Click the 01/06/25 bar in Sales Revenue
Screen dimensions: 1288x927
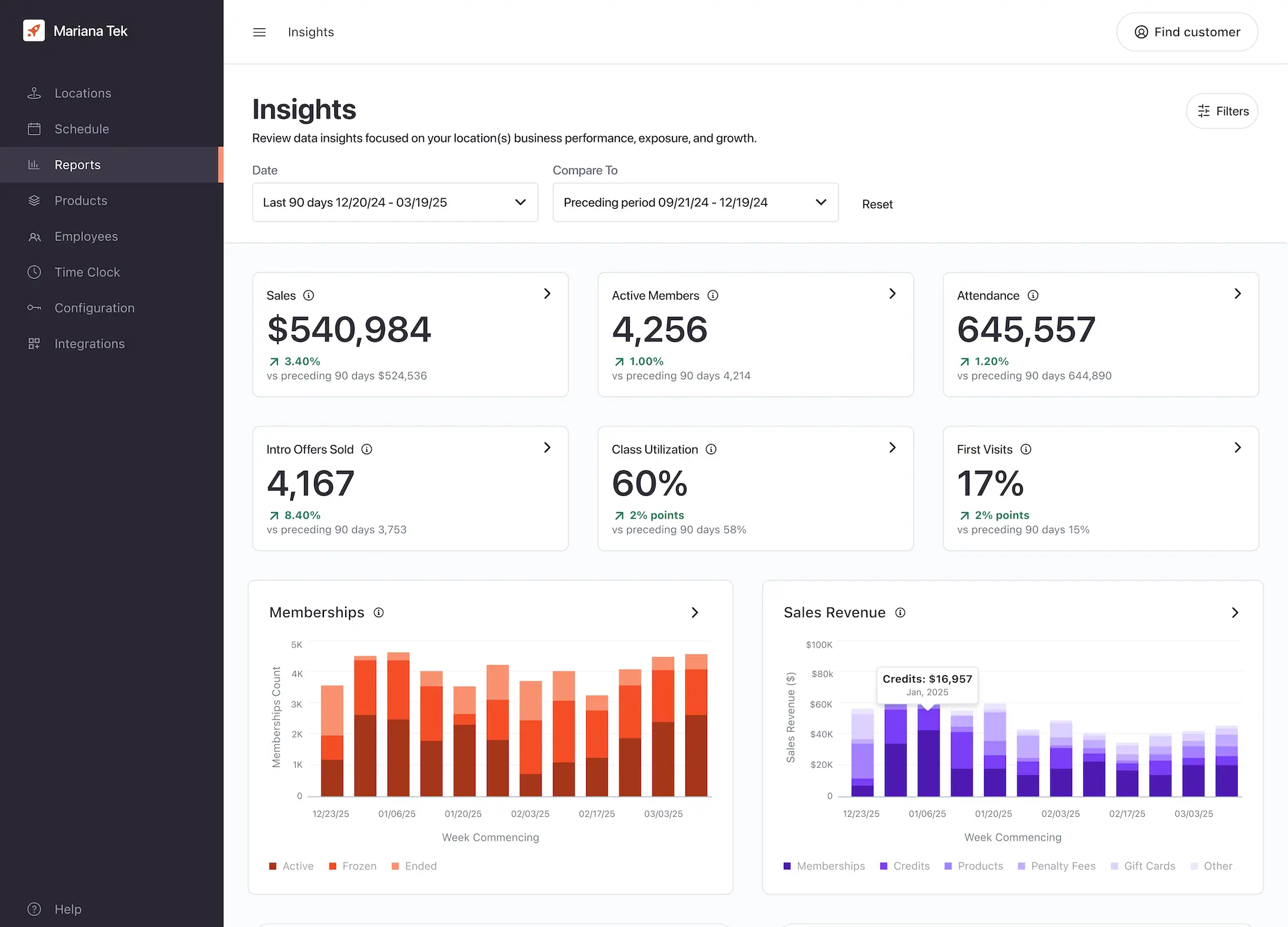pyautogui.click(x=928, y=760)
